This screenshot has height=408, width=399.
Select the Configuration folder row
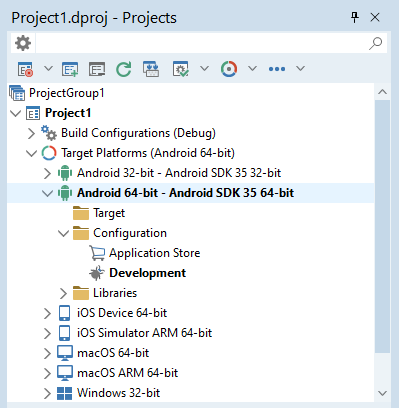(x=130, y=233)
